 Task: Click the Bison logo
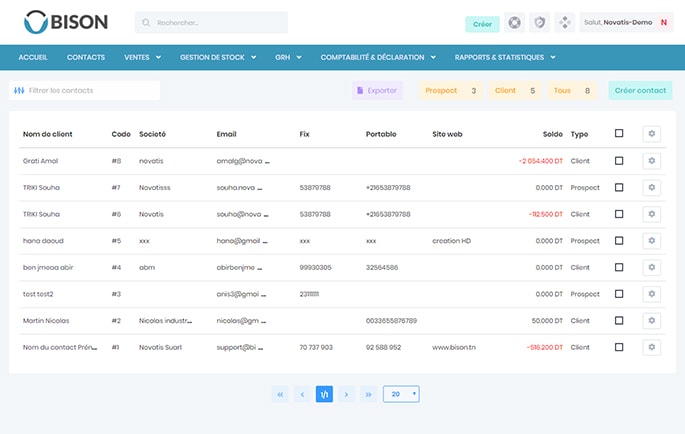point(66,22)
